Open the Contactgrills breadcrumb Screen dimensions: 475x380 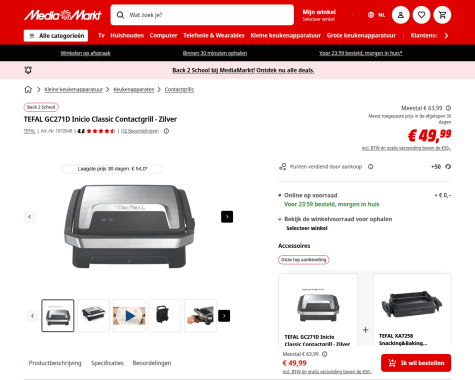pyautogui.click(x=179, y=89)
